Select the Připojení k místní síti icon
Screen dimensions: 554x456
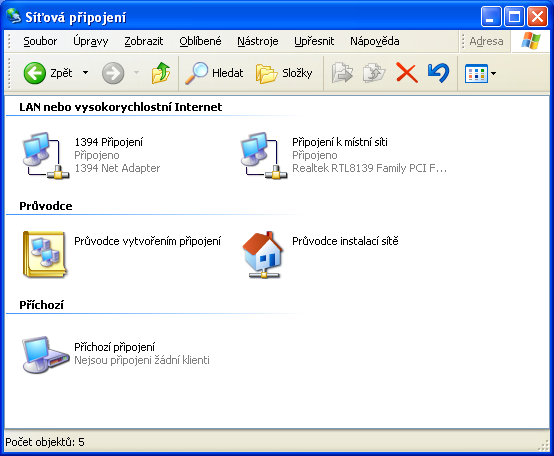coord(264,155)
